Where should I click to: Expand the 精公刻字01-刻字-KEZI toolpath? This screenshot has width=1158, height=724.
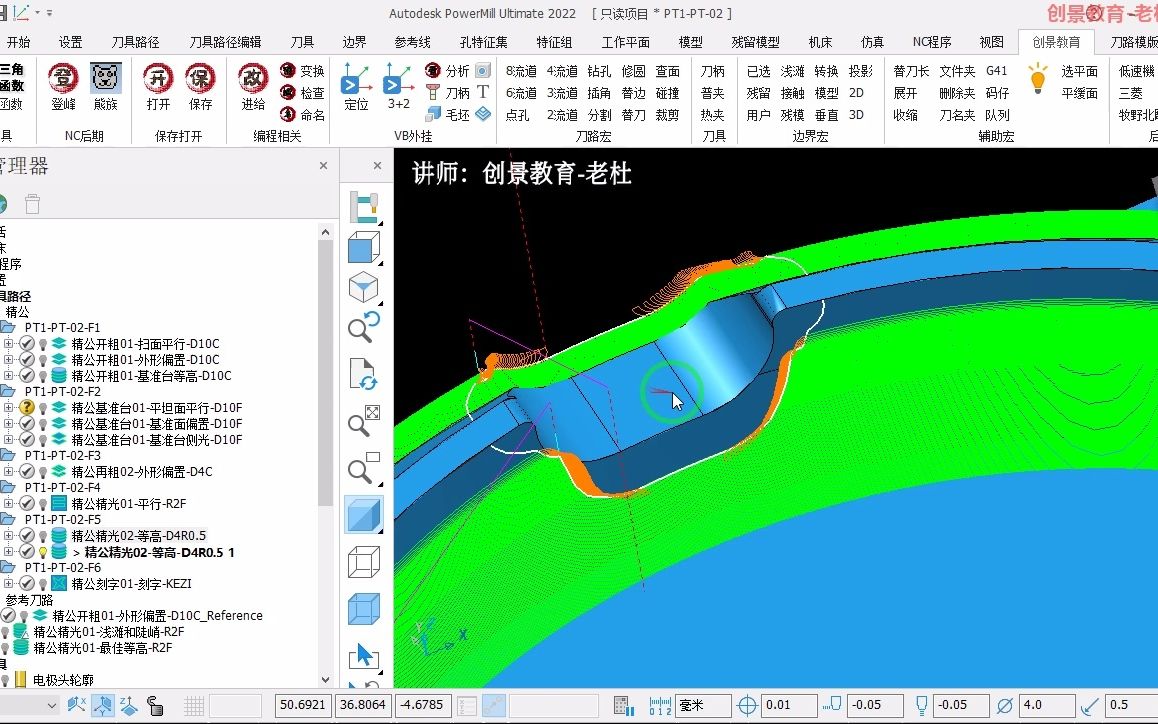(8, 584)
